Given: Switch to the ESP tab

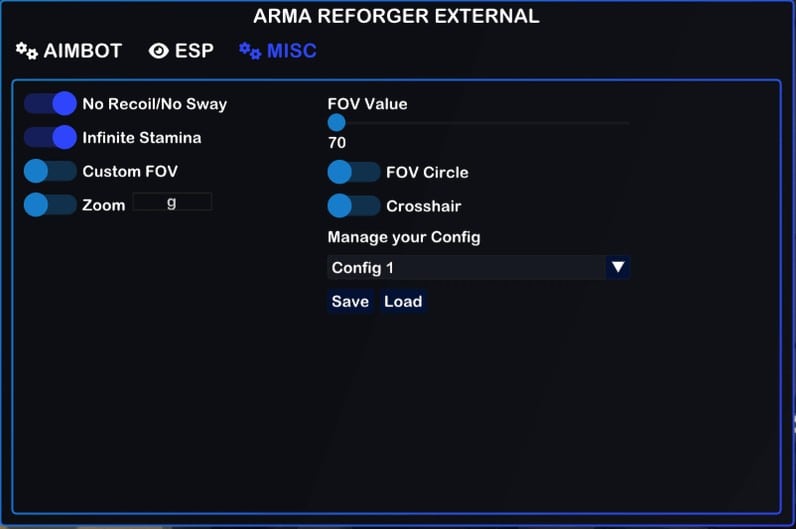Looking at the screenshot, I should [x=194, y=51].
